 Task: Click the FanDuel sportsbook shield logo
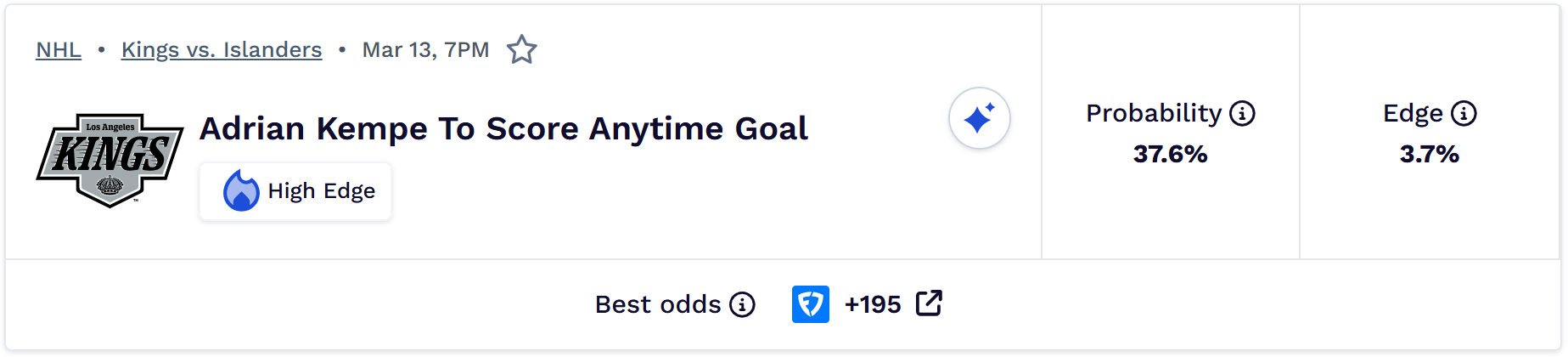tap(810, 304)
